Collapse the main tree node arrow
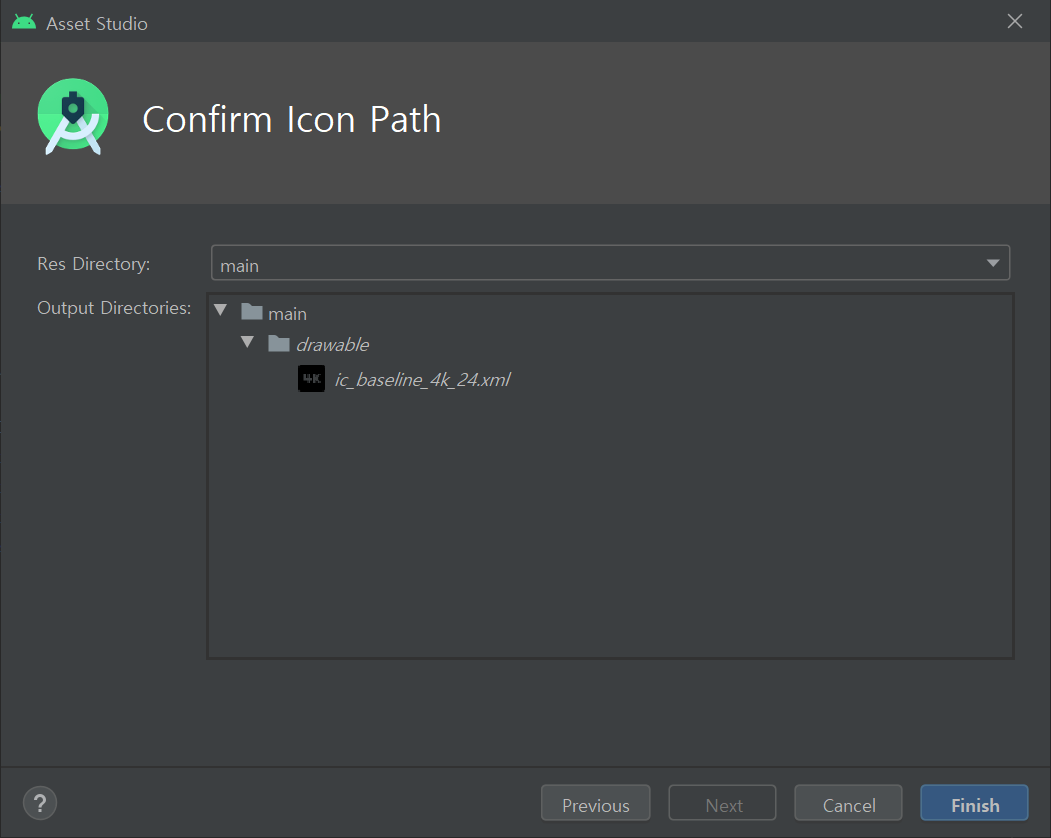This screenshot has width=1051, height=838. pyautogui.click(x=221, y=312)
